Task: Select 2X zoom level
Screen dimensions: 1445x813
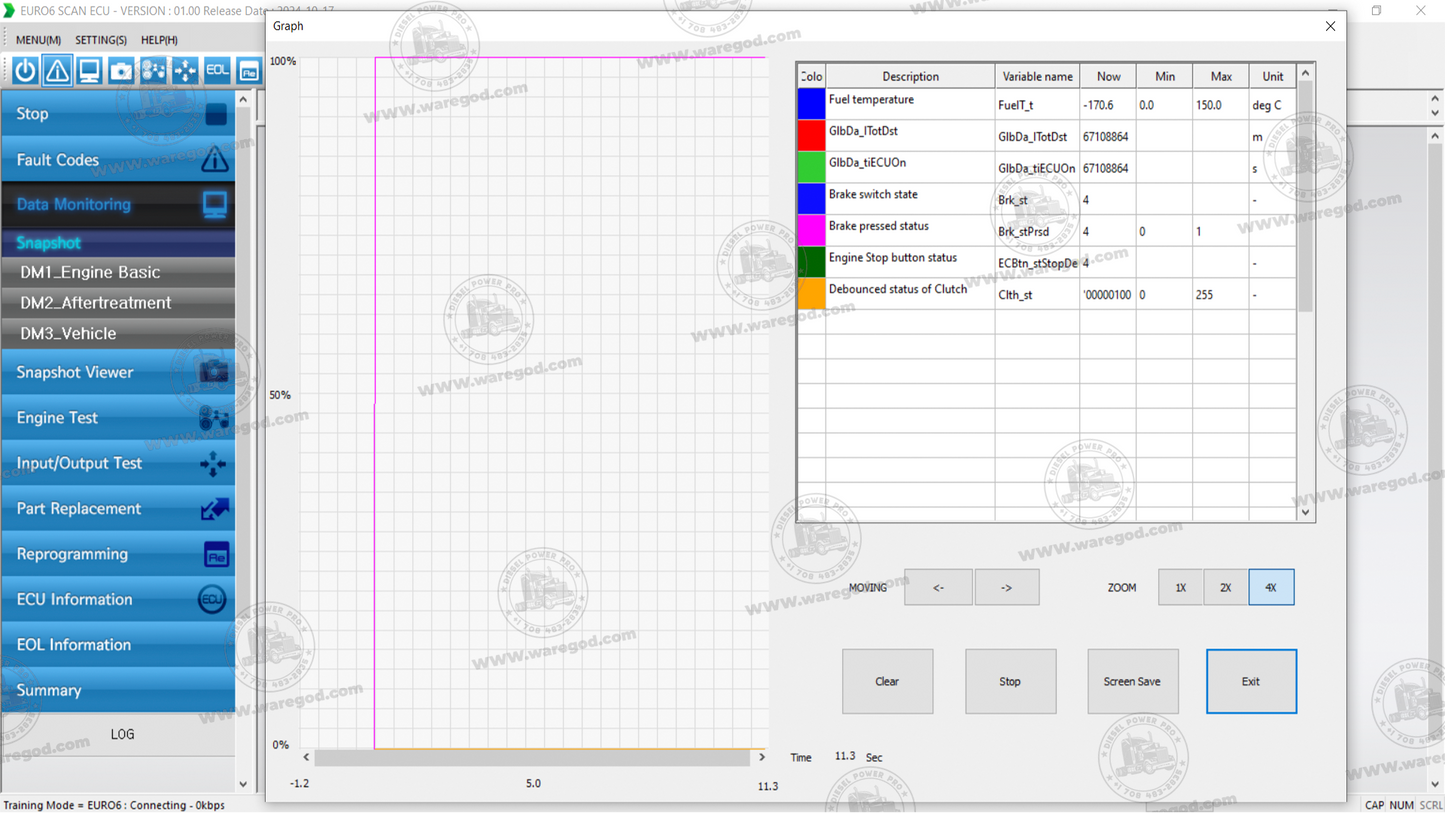Action: 1225,588
